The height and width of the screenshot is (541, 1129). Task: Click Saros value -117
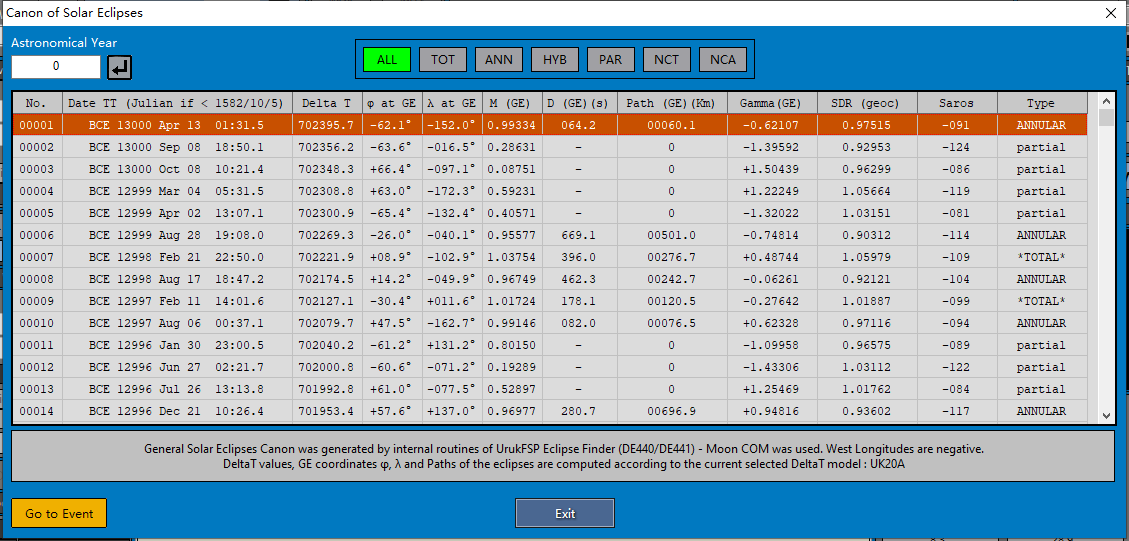tap(958, 411)
